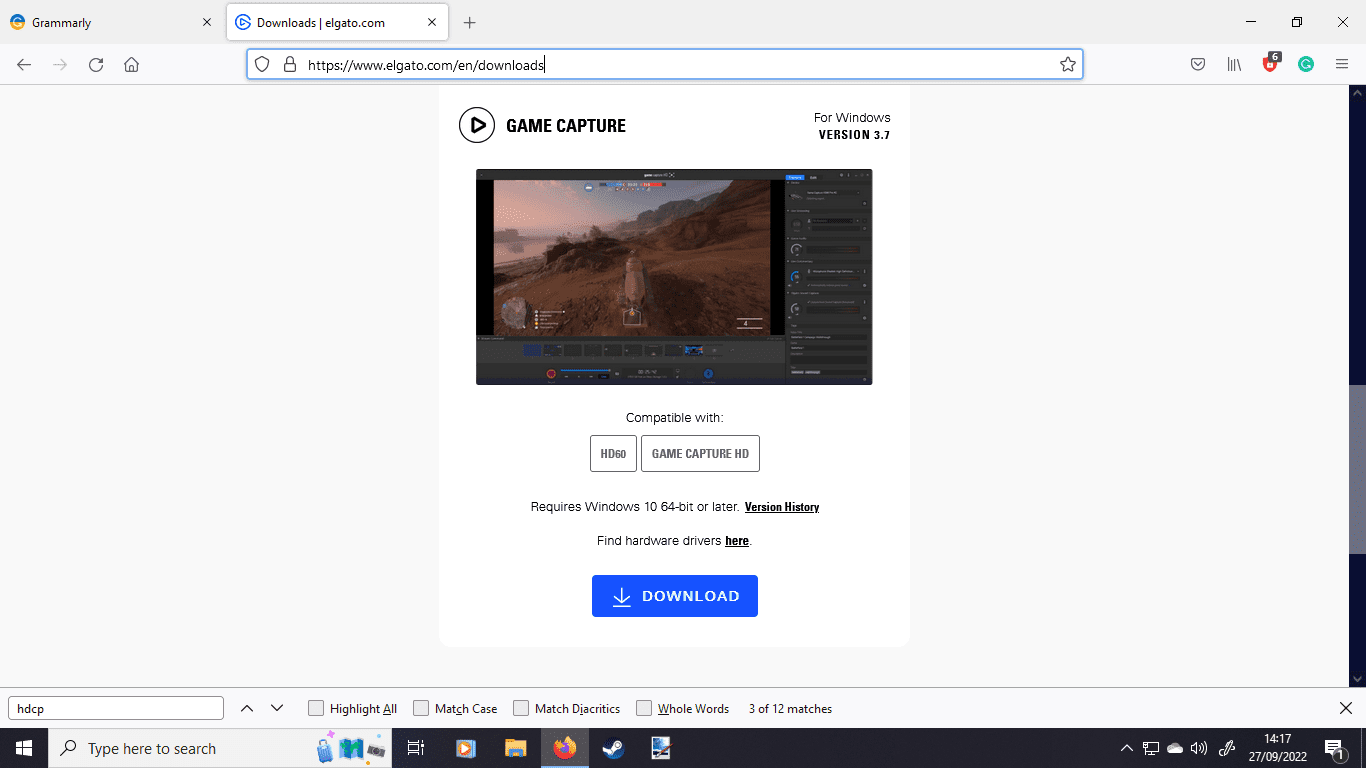The image size is (1366, 768).
Task: Open a new browser tab
Action: (470, 22)
